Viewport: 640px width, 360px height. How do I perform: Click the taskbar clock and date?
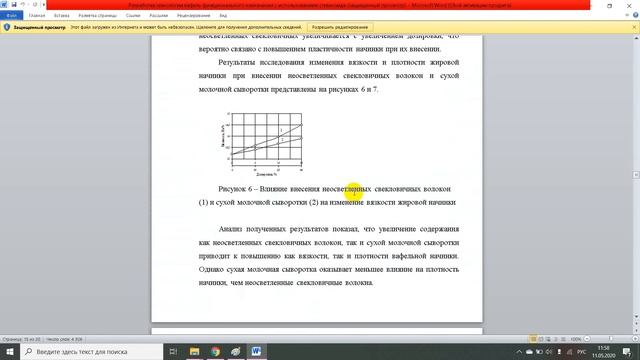click(x=604, y=352)
